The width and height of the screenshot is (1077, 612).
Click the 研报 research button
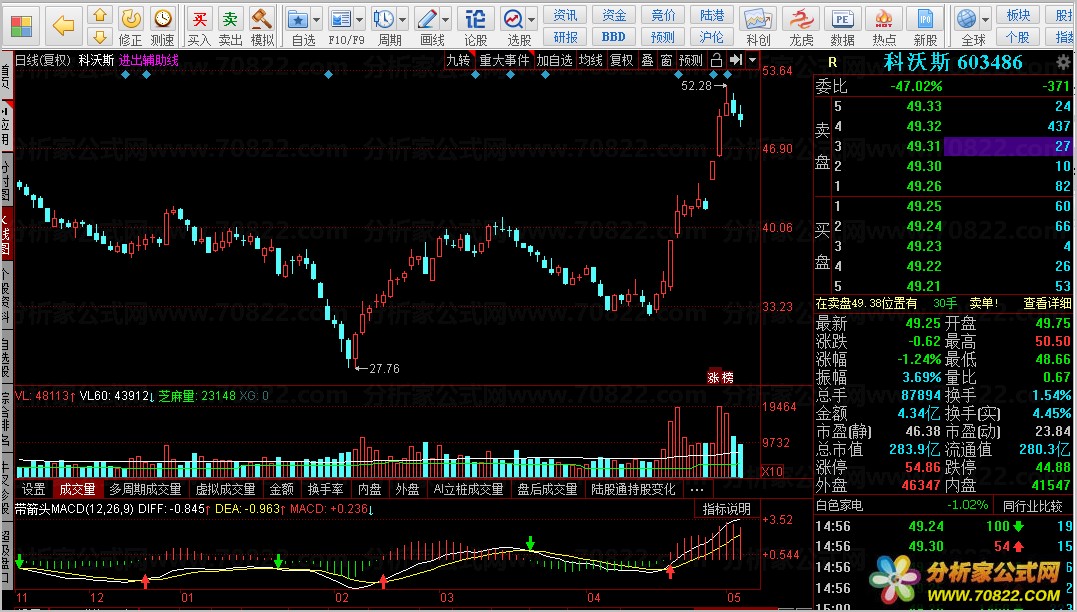pyautogui.click(x=565, y=36)
